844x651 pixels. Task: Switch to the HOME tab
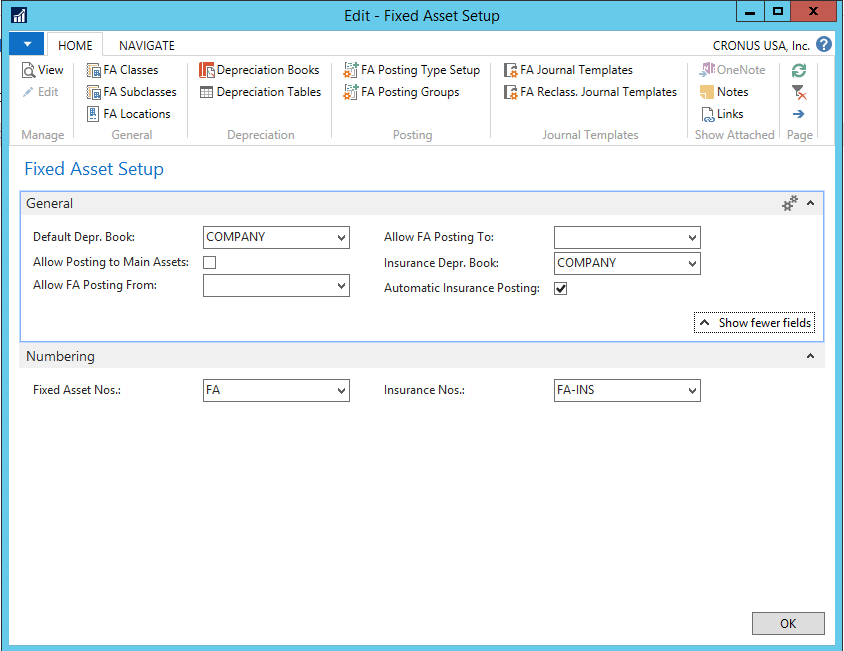[75, 44]
